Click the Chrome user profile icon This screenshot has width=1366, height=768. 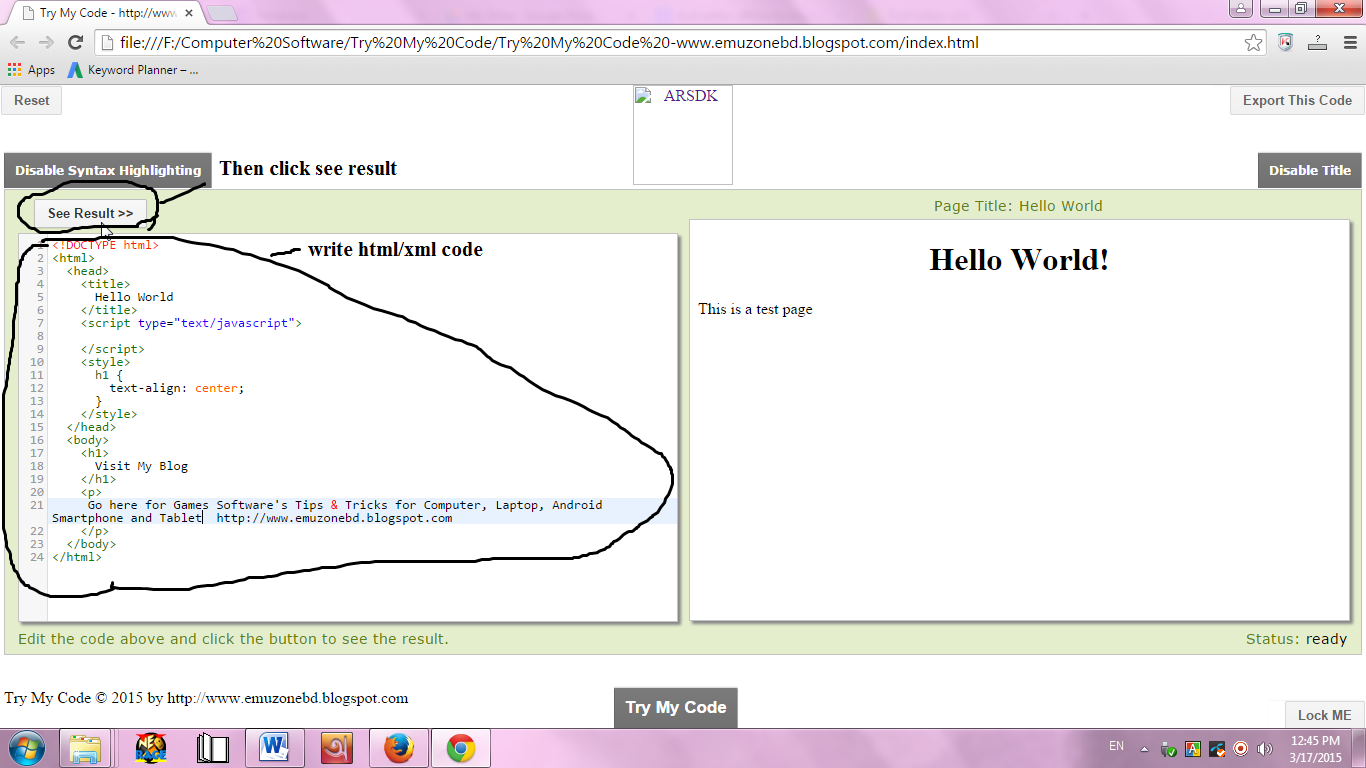[x=1241, y=9]
